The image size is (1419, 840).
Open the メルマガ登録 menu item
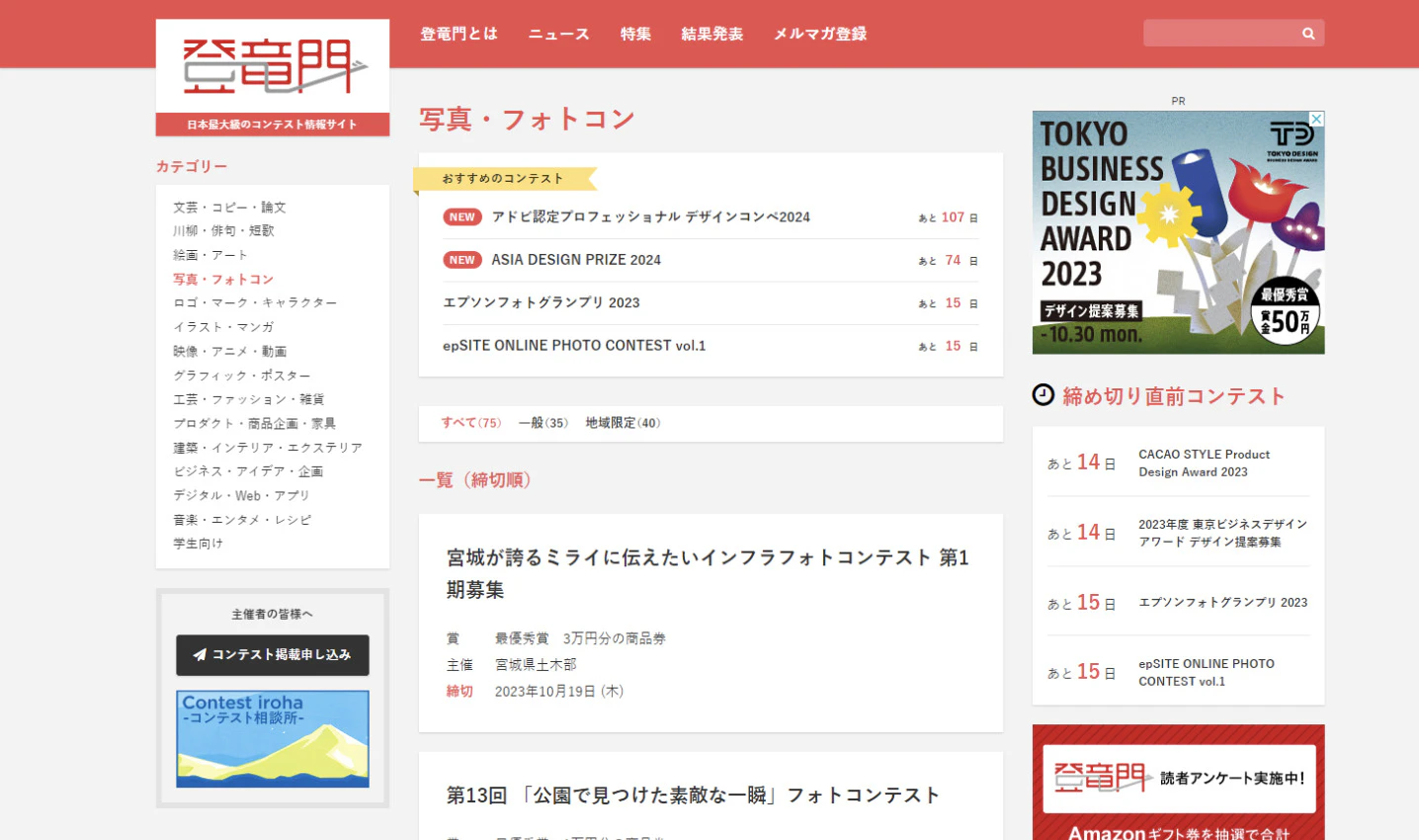click(819, 34)
